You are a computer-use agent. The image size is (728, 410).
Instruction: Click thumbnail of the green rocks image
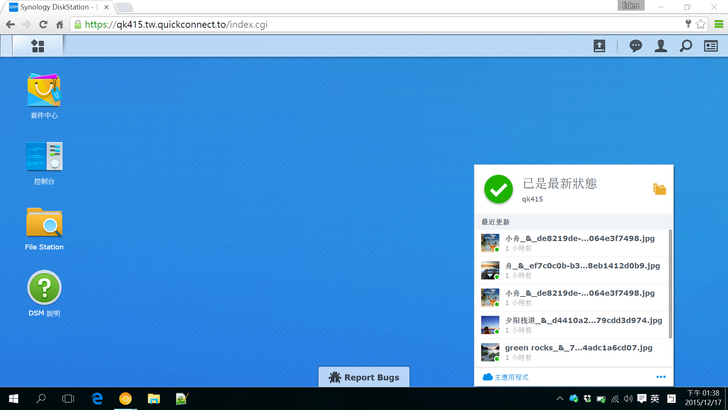(x=490, y=352)
